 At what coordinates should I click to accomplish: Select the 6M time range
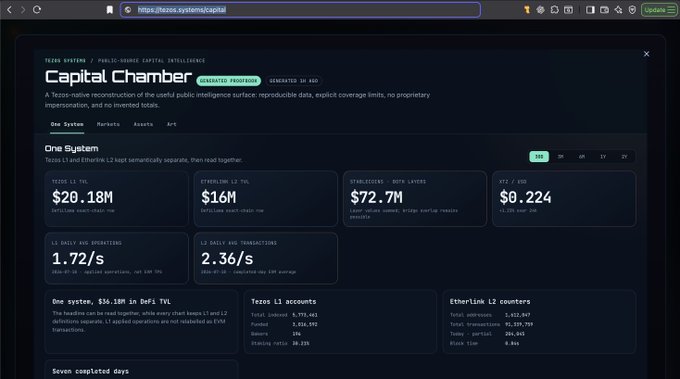point(582,157)
